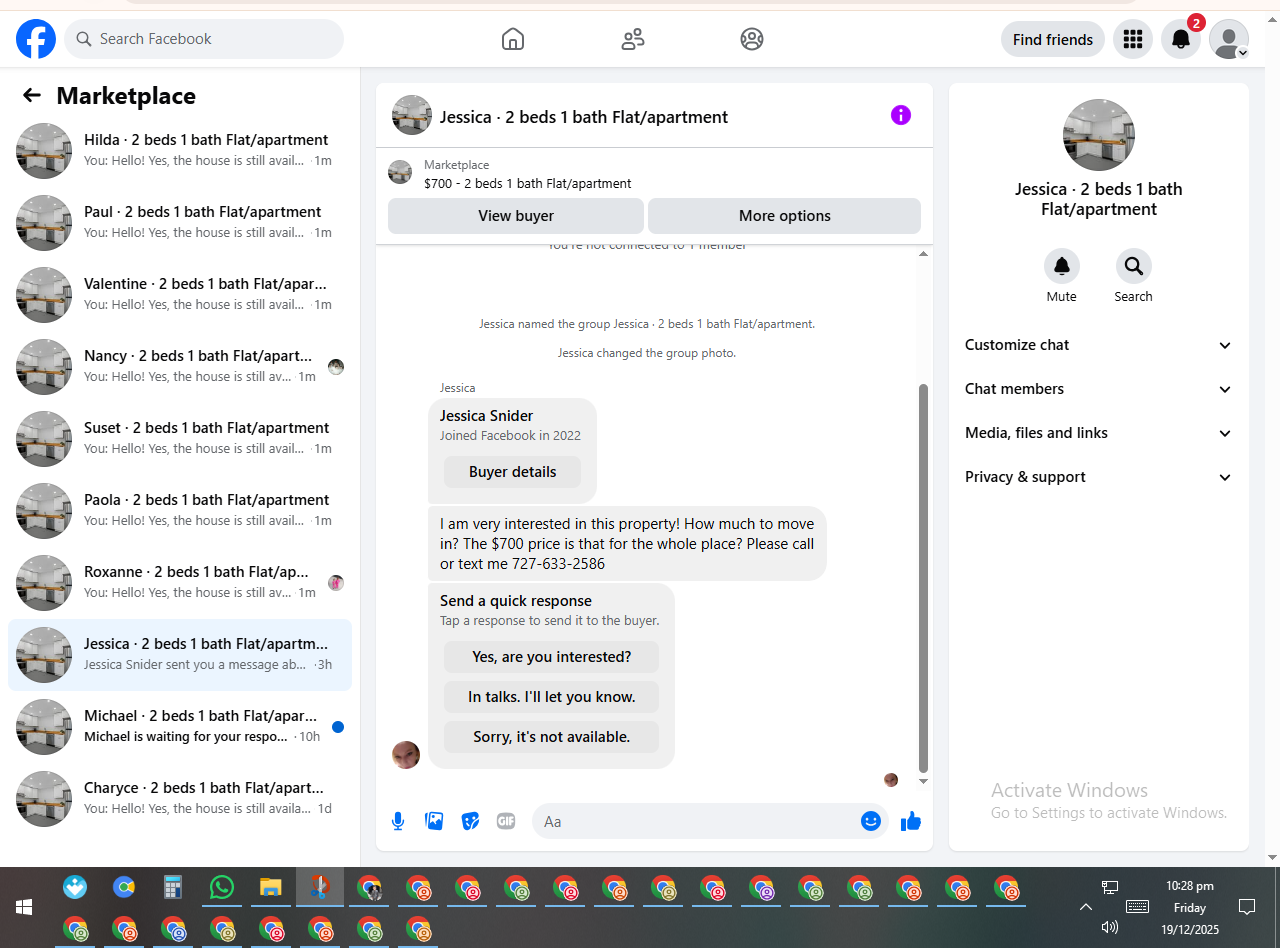Screen dimensions: 1280x948
Task: Click the attach photo icon
Action: [434, 821]
